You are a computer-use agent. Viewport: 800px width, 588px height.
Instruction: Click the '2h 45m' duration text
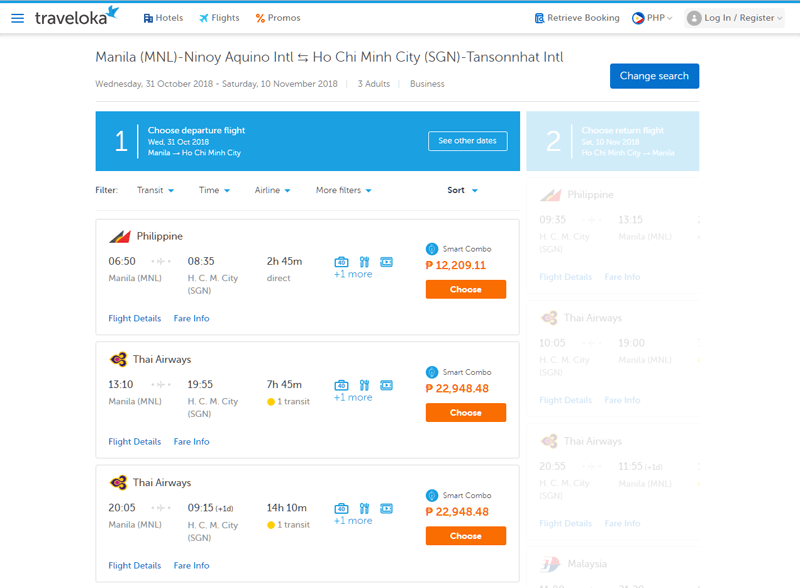coord(285,261)
